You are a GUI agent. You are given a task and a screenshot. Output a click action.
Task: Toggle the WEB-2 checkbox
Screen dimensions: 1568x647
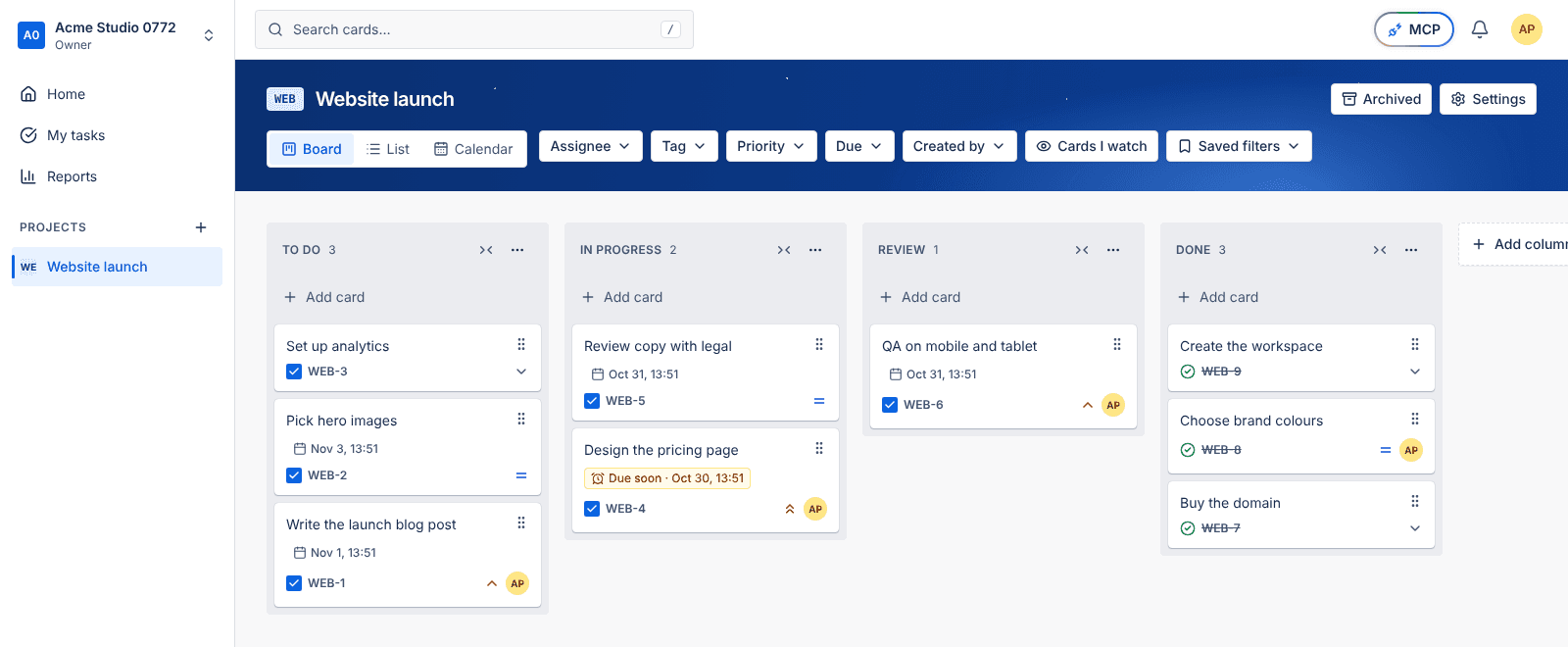coord(294,475)
